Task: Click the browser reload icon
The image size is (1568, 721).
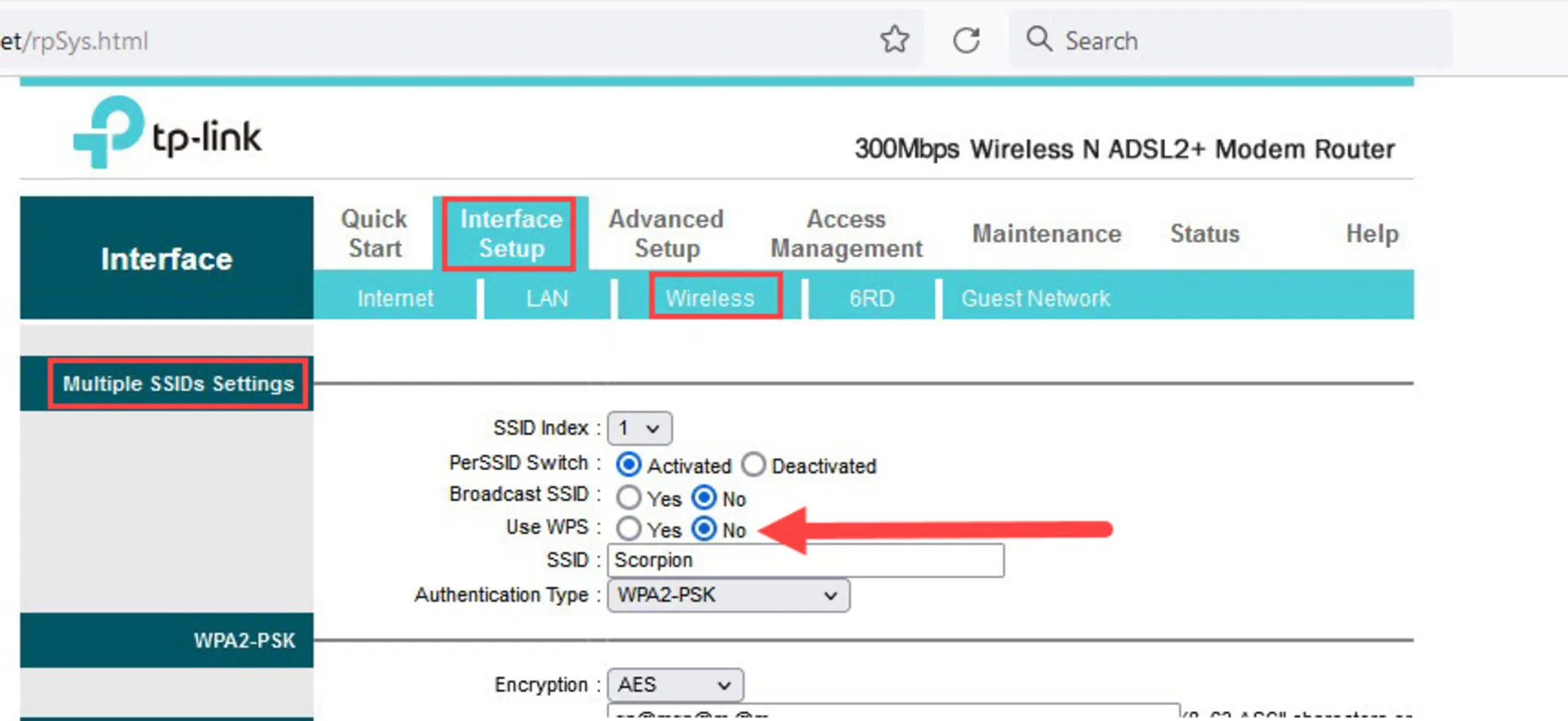Action: pos(966,40)
